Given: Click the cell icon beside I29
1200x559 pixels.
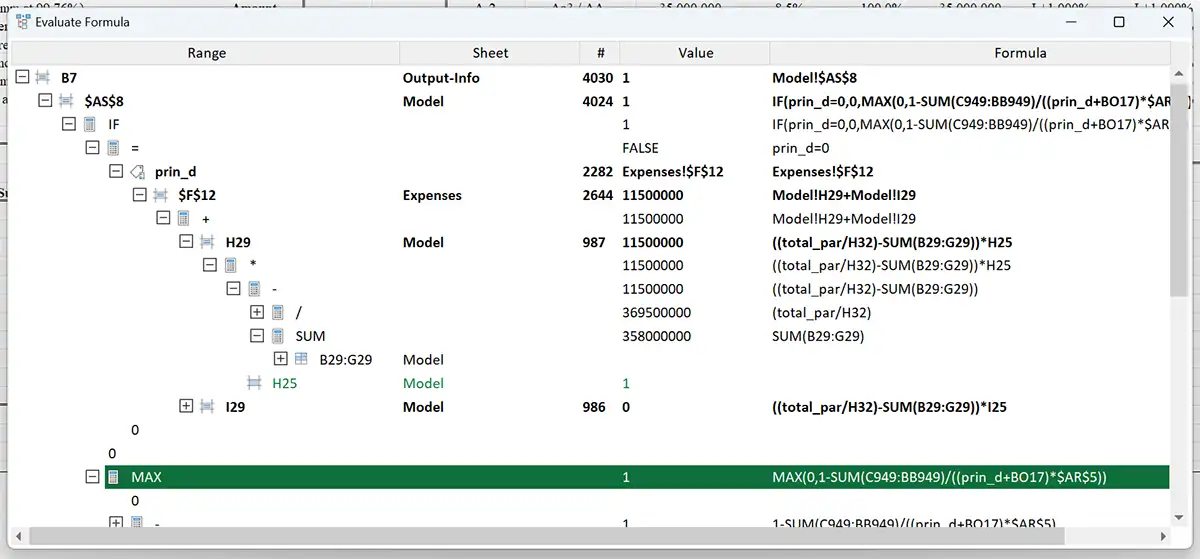Looking at the screenshot, I should coord(207,406).
